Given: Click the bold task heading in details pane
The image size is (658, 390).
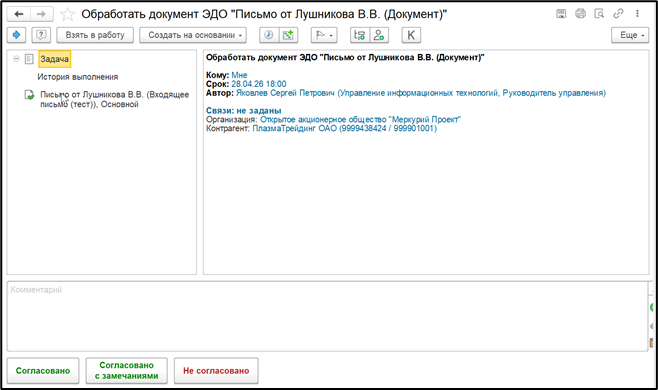Looking at the screenshot, I should point(345,58).
